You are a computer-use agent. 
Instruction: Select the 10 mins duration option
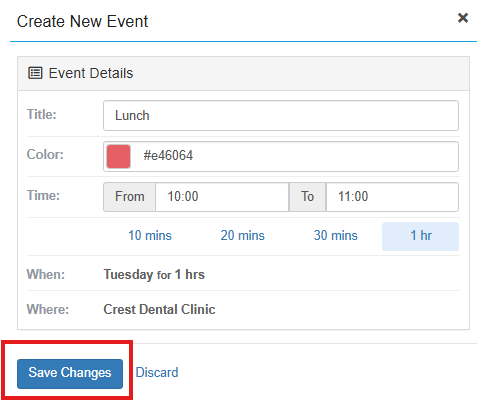coord(150,236)
